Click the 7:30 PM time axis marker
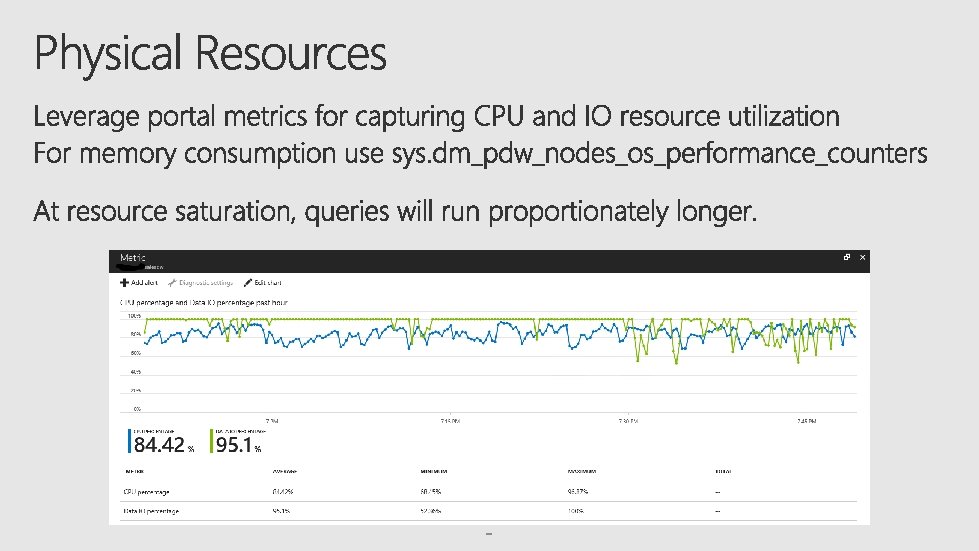The image size is (979, 551). [x=627, y=421]
